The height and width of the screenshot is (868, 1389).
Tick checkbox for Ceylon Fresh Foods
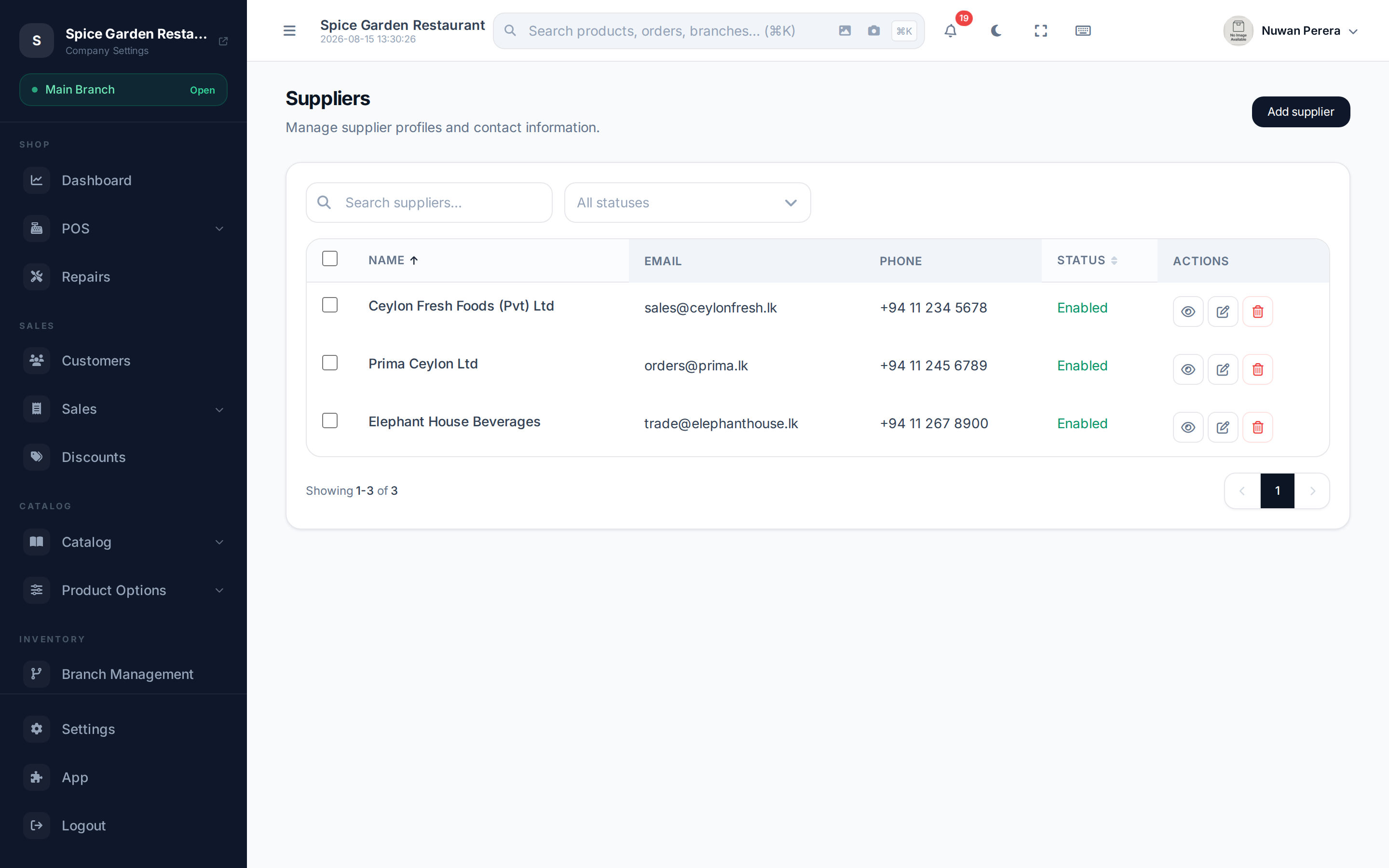point(330,305)
